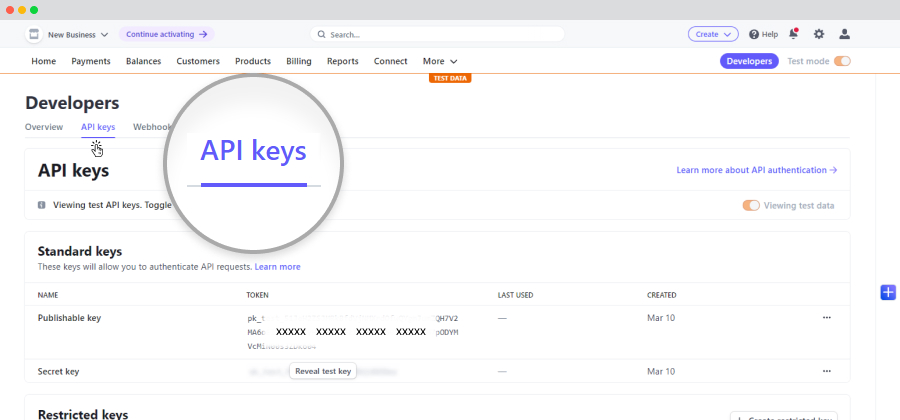Click the LAST USED column header
The width and height of the screenshot is (900, 420).
(x=515, y=295)
